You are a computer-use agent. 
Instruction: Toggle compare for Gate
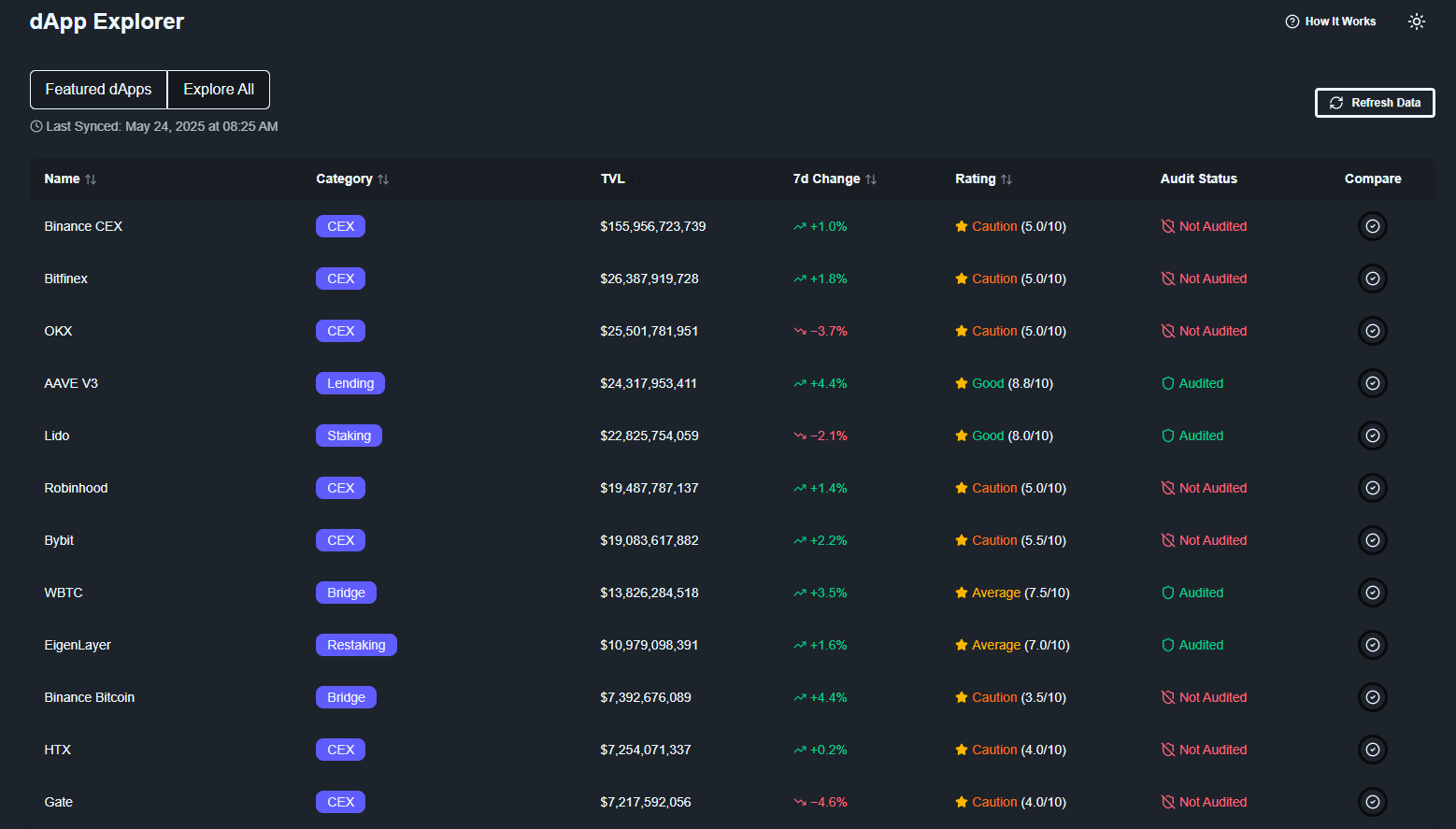pyautogui.click(x=1373, y=802)
